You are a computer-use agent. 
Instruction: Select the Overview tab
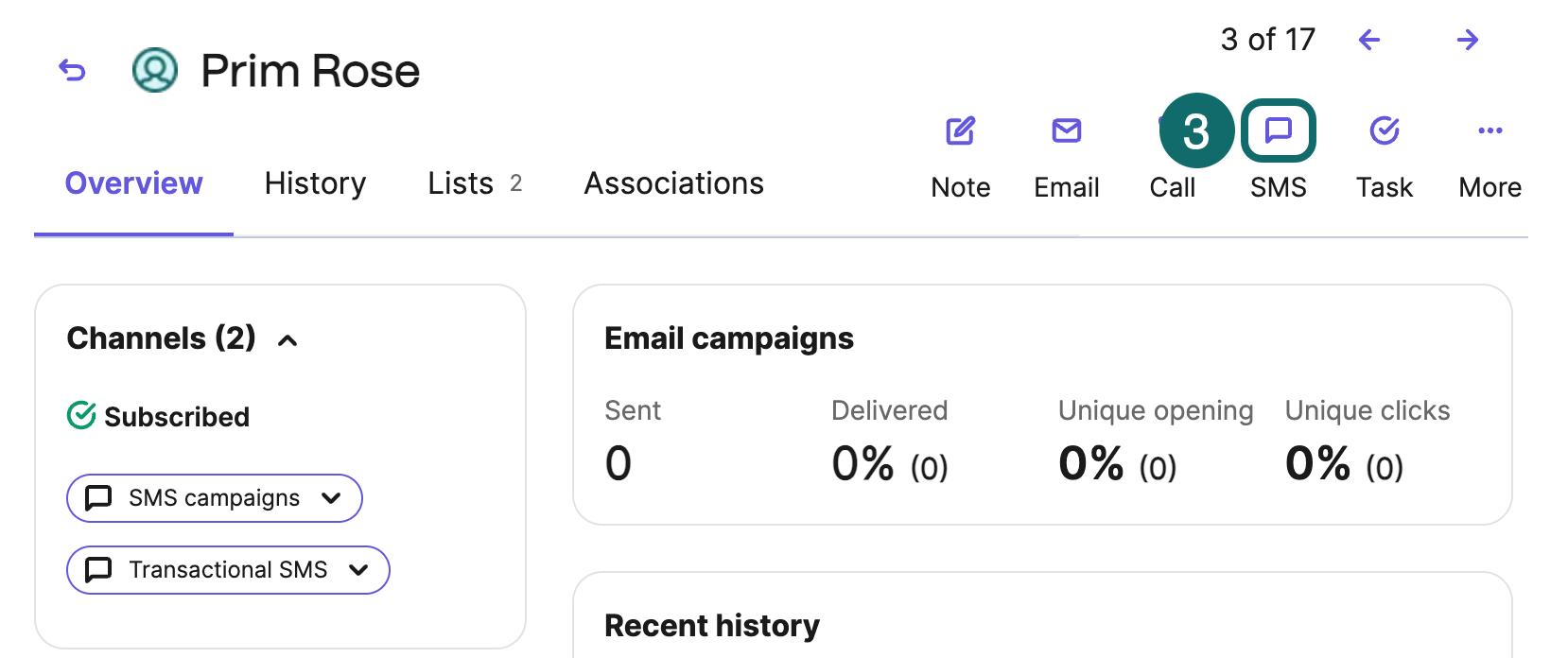[x=133, y=183]
